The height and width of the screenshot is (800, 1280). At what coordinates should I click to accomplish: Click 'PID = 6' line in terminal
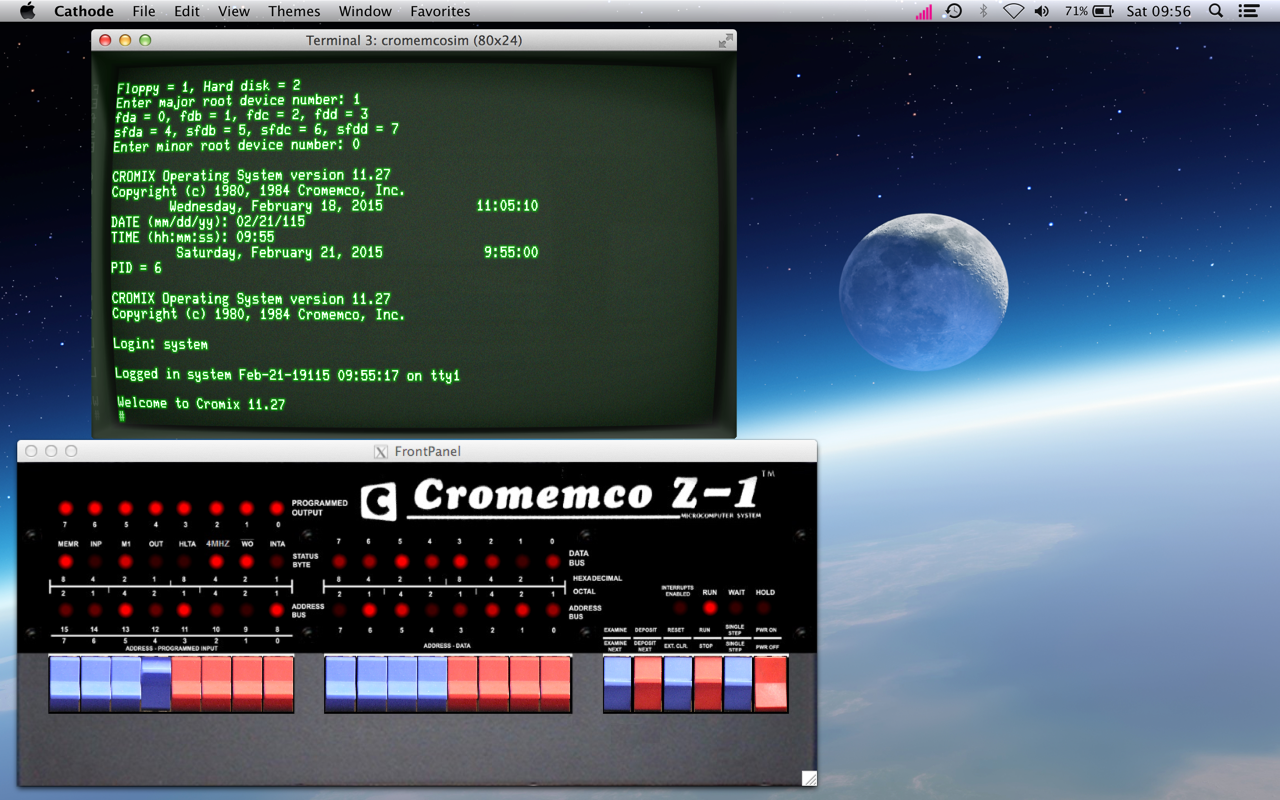tap(136, 268)
